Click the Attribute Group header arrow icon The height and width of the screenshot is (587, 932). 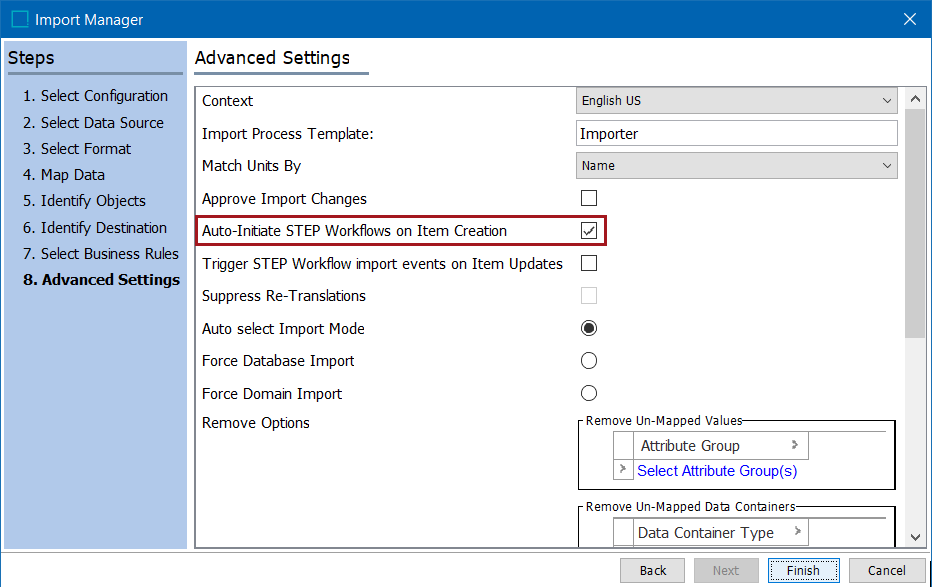pyautogui.click(x=795, y=444)
